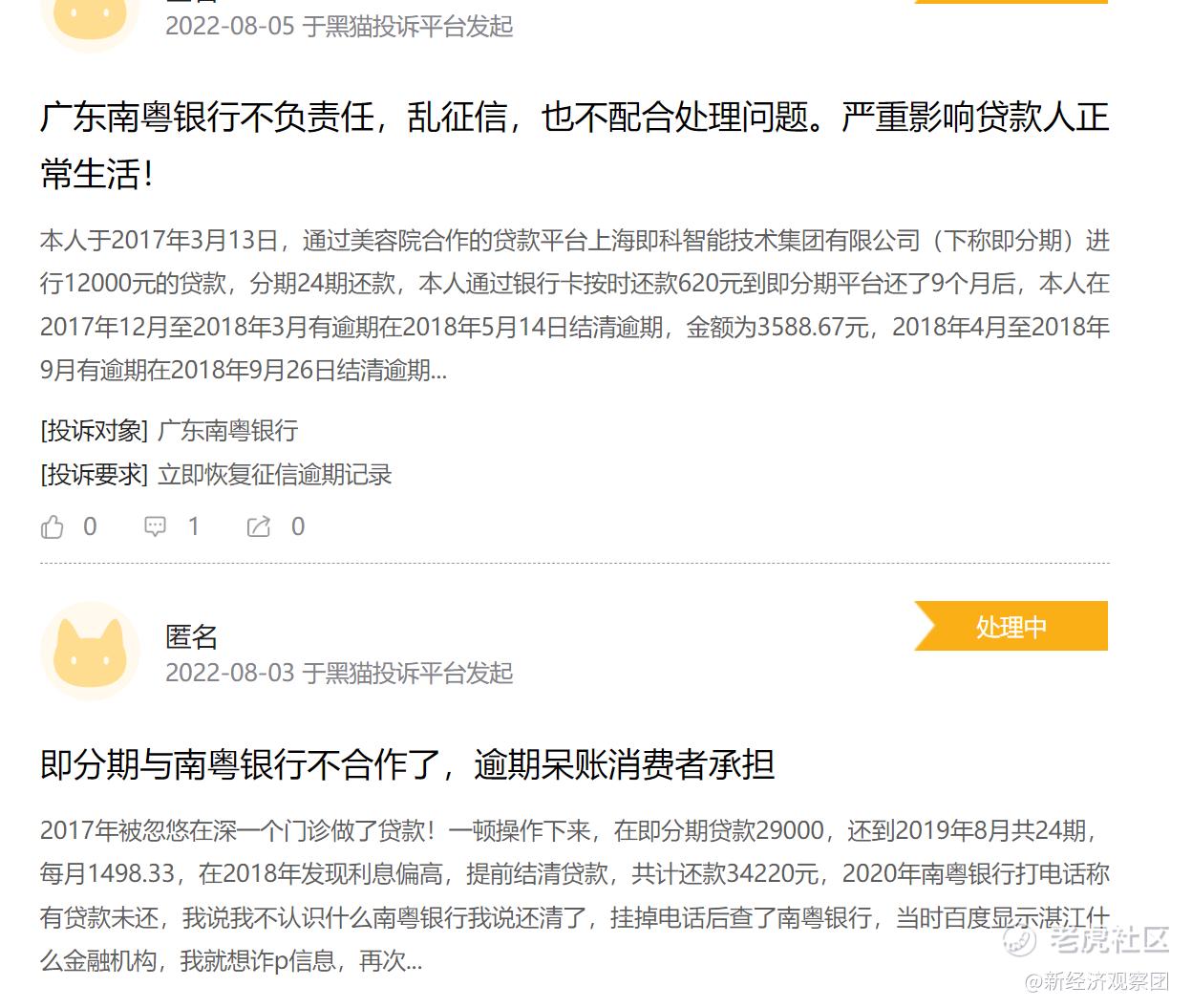Click the text 2022-08-03 于黑猫投诉平台发起

(339, 674)
